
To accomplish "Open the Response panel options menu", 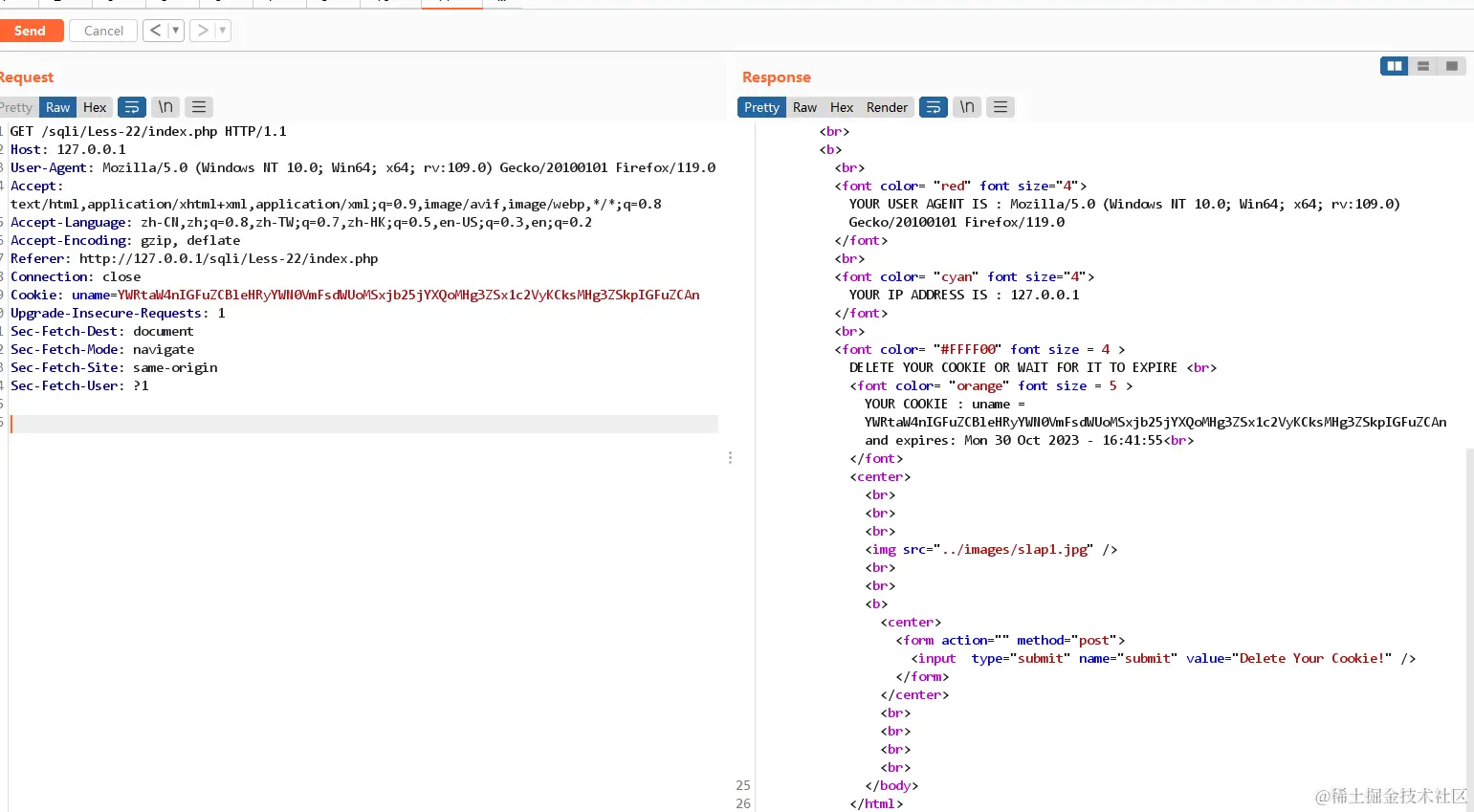I will point(1001,107).
